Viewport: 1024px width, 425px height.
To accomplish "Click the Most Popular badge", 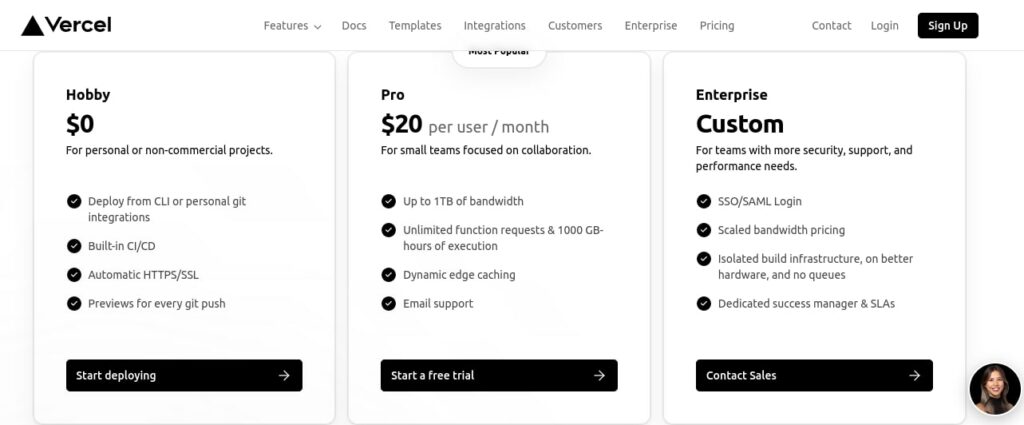I will click(499, 53).
